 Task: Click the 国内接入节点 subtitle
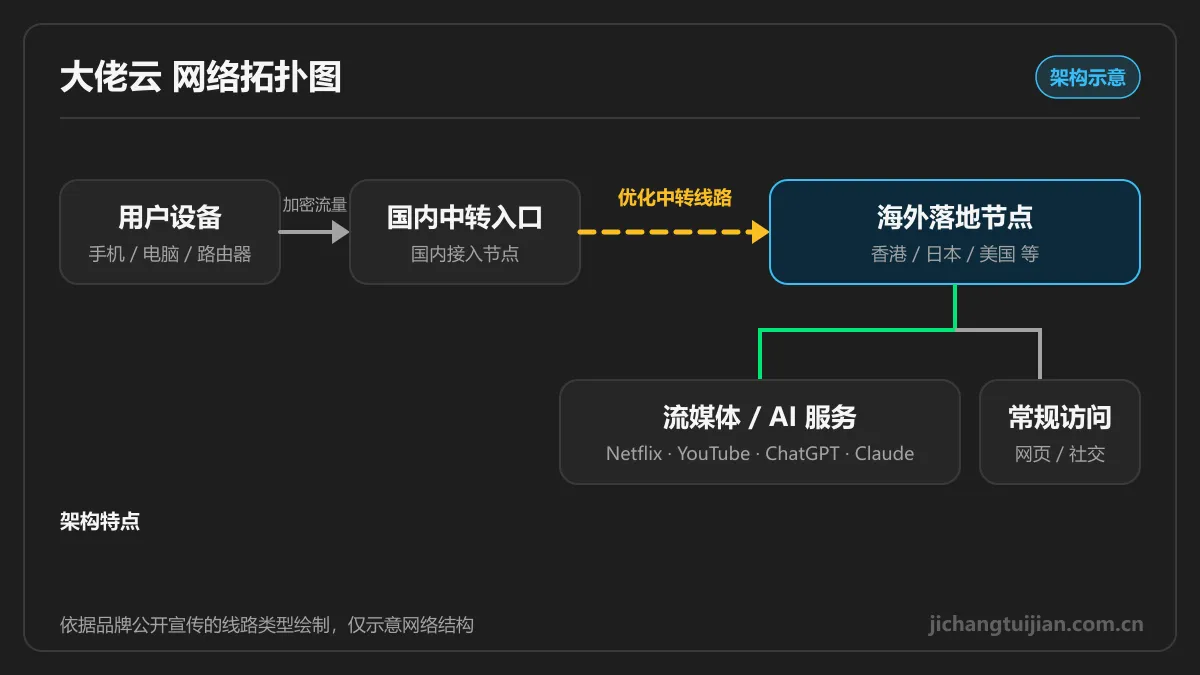click(465, 254)
